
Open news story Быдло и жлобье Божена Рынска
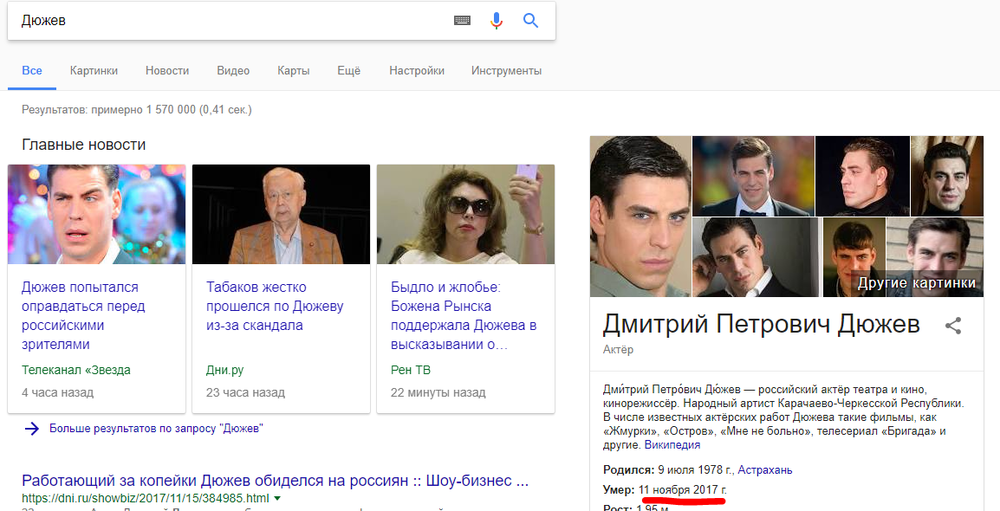[464, 316]
